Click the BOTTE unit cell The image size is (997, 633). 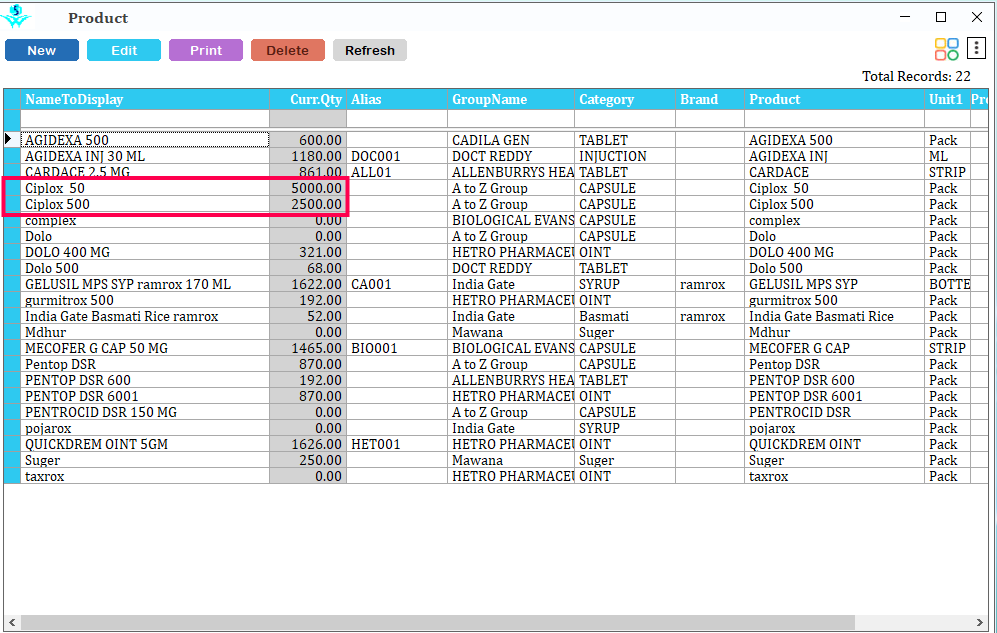click(947, 284)
